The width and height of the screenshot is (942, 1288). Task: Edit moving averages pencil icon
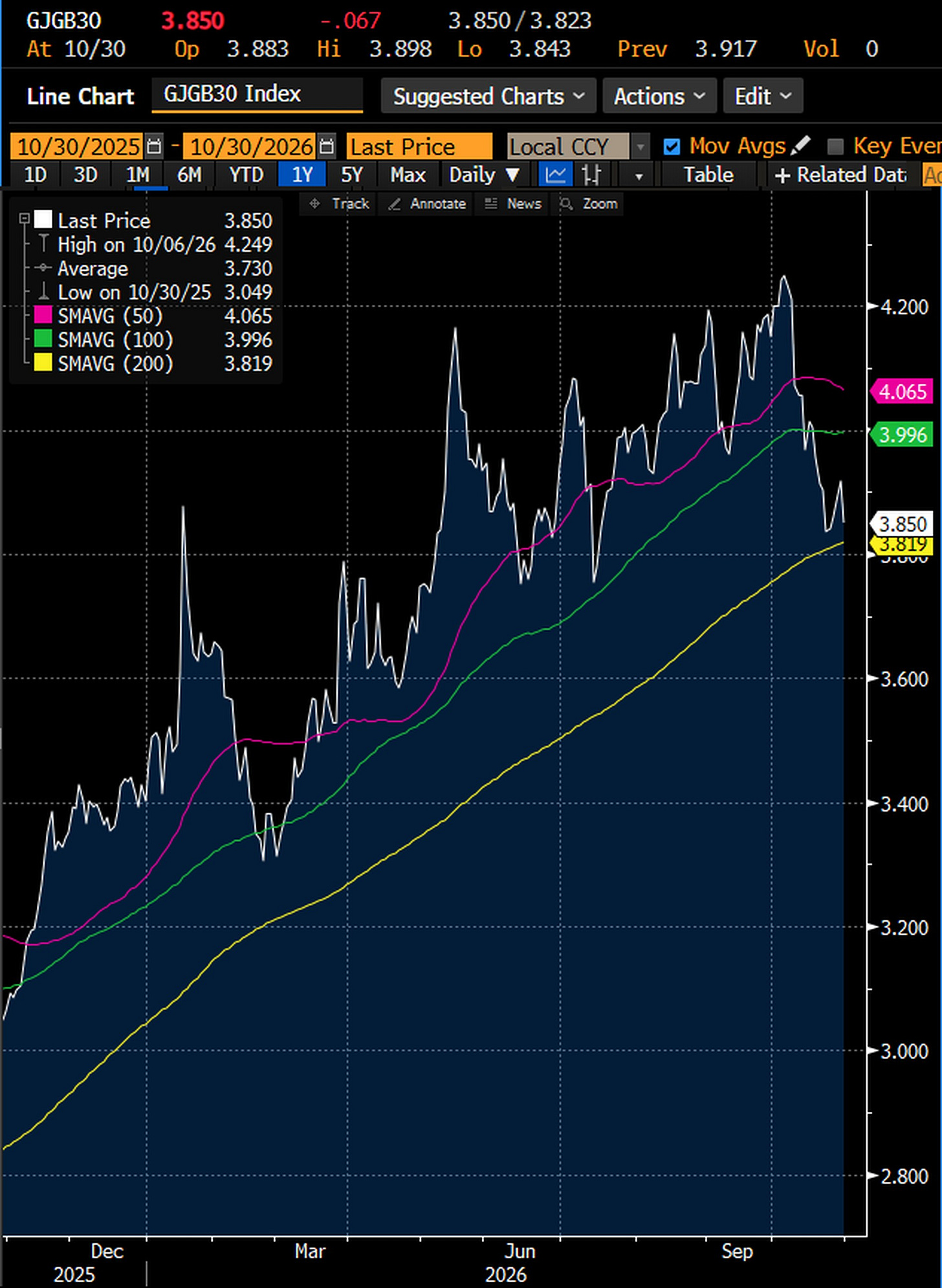(x=801, y=146)
